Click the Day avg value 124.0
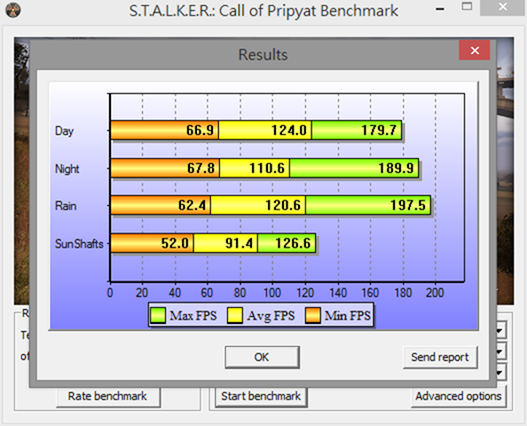The image size is (527, 426). click(x=289, y=130)
